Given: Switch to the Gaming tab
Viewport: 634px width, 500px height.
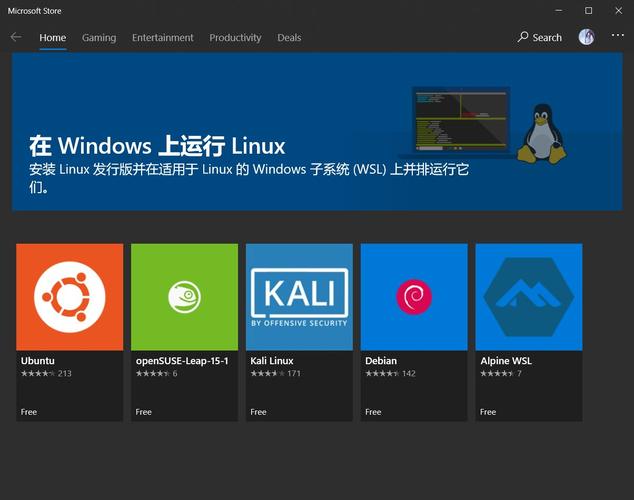Looking at the screenshot, I should coord(99,38).
